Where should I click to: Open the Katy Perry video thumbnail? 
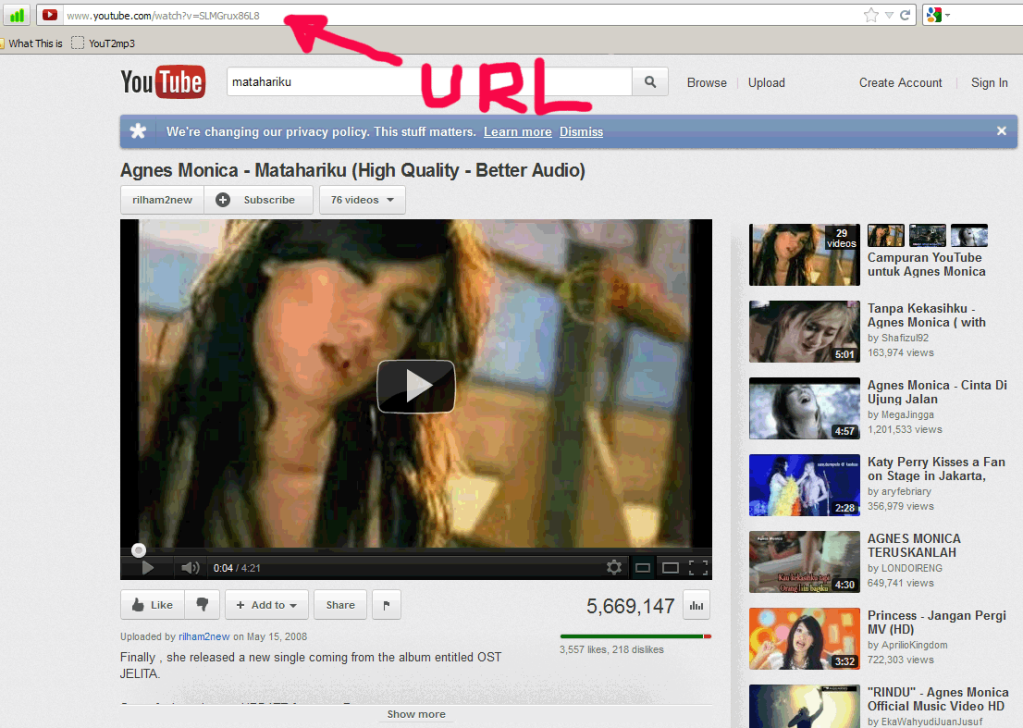803,484
